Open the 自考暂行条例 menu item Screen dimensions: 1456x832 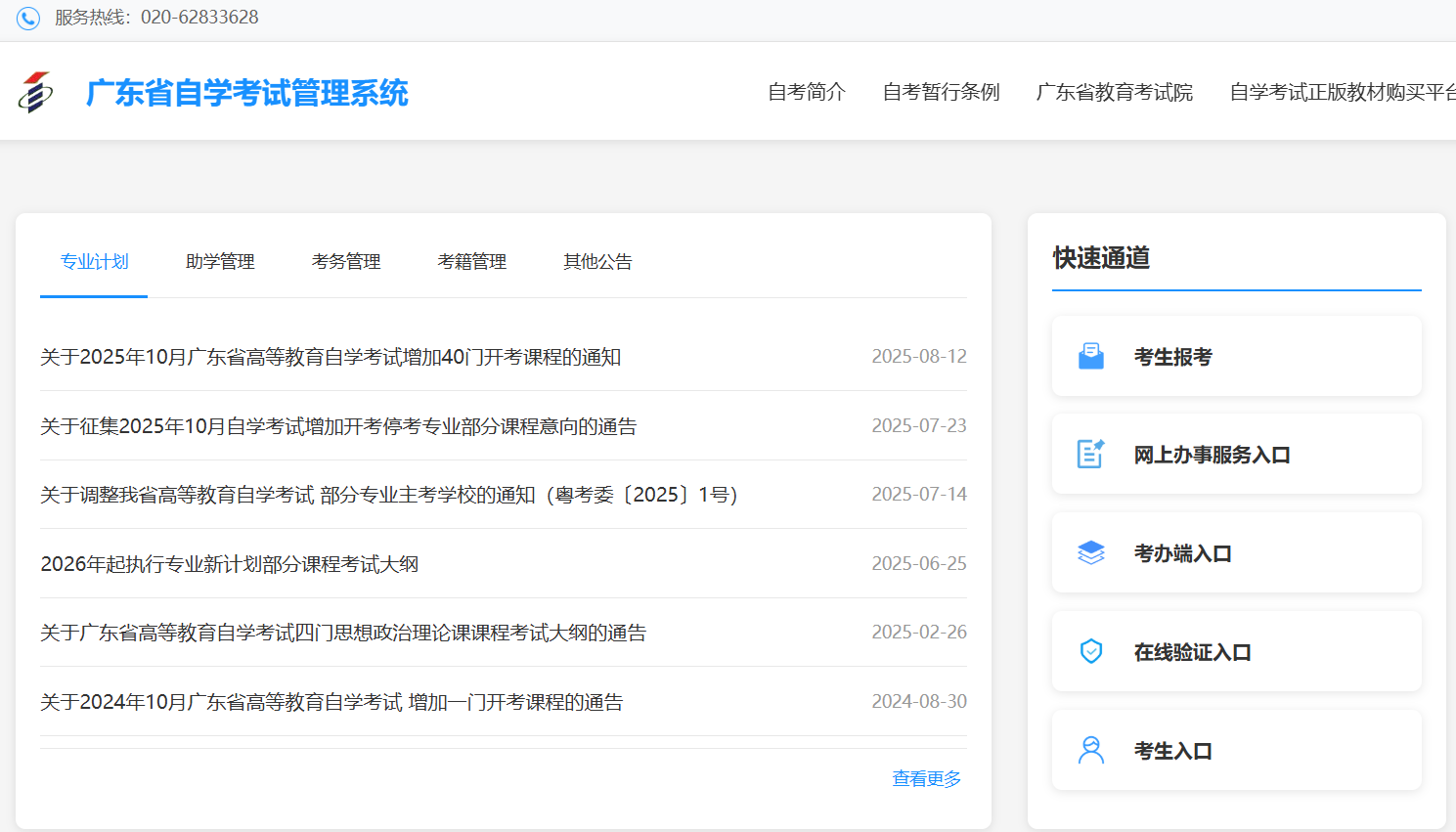pyautogui.click(x=940, y=92)
